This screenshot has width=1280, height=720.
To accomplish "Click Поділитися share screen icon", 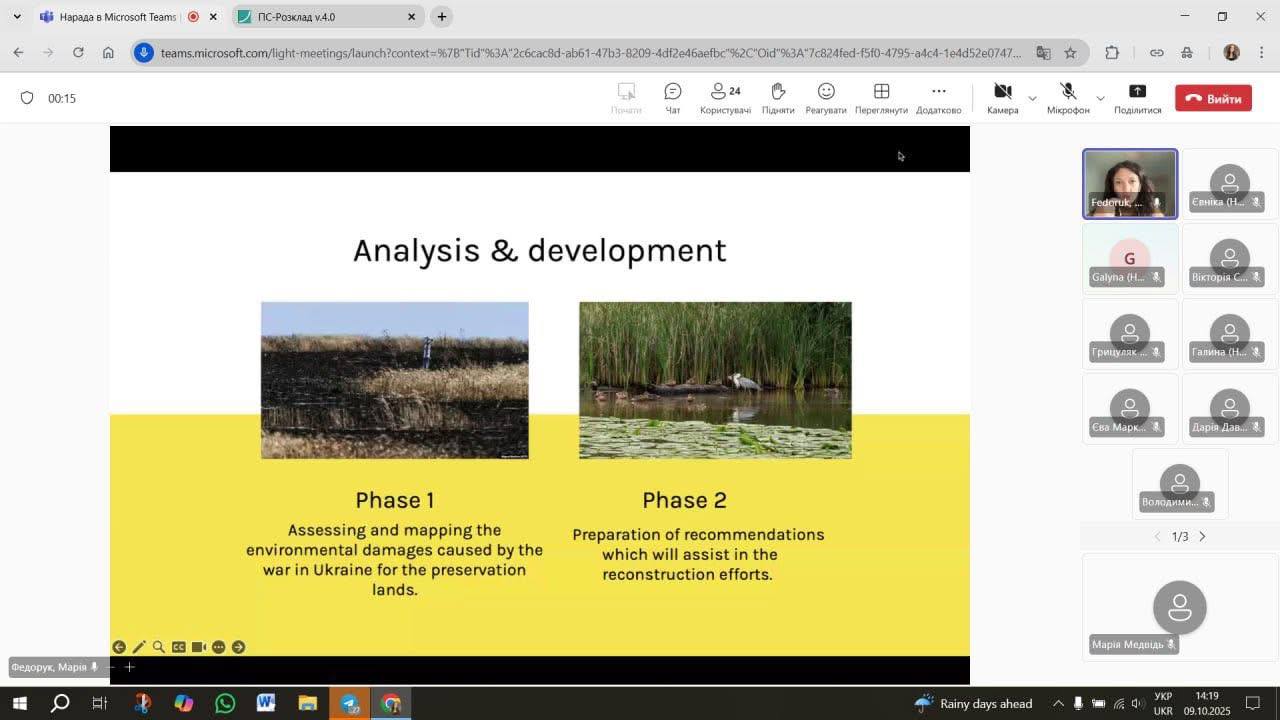I will click(x=1137, y=98).
